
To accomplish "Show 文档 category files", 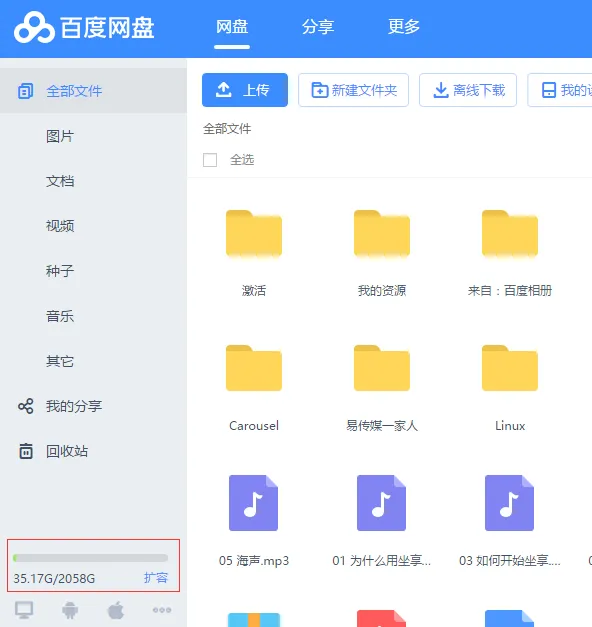I will (x=60, y=181).
